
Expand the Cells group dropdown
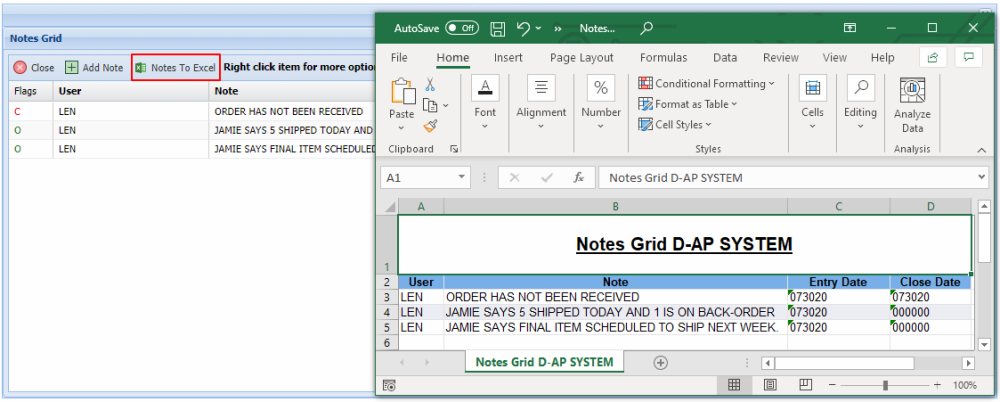(x=812, y=126)
